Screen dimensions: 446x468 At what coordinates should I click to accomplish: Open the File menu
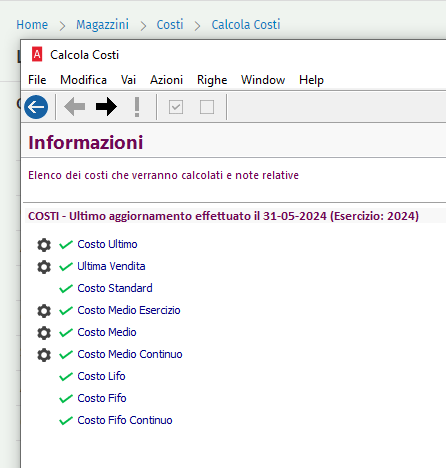[x=37, y=80]
